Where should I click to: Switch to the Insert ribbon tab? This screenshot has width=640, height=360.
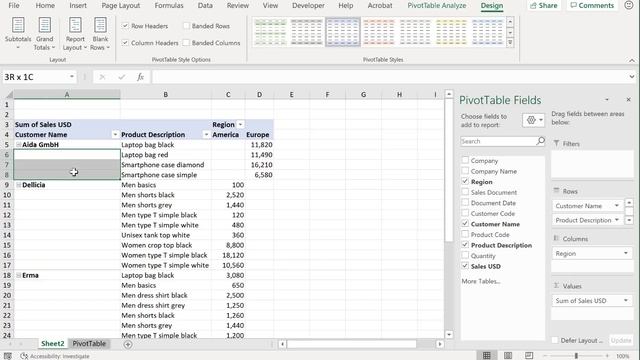coord(78,5)
